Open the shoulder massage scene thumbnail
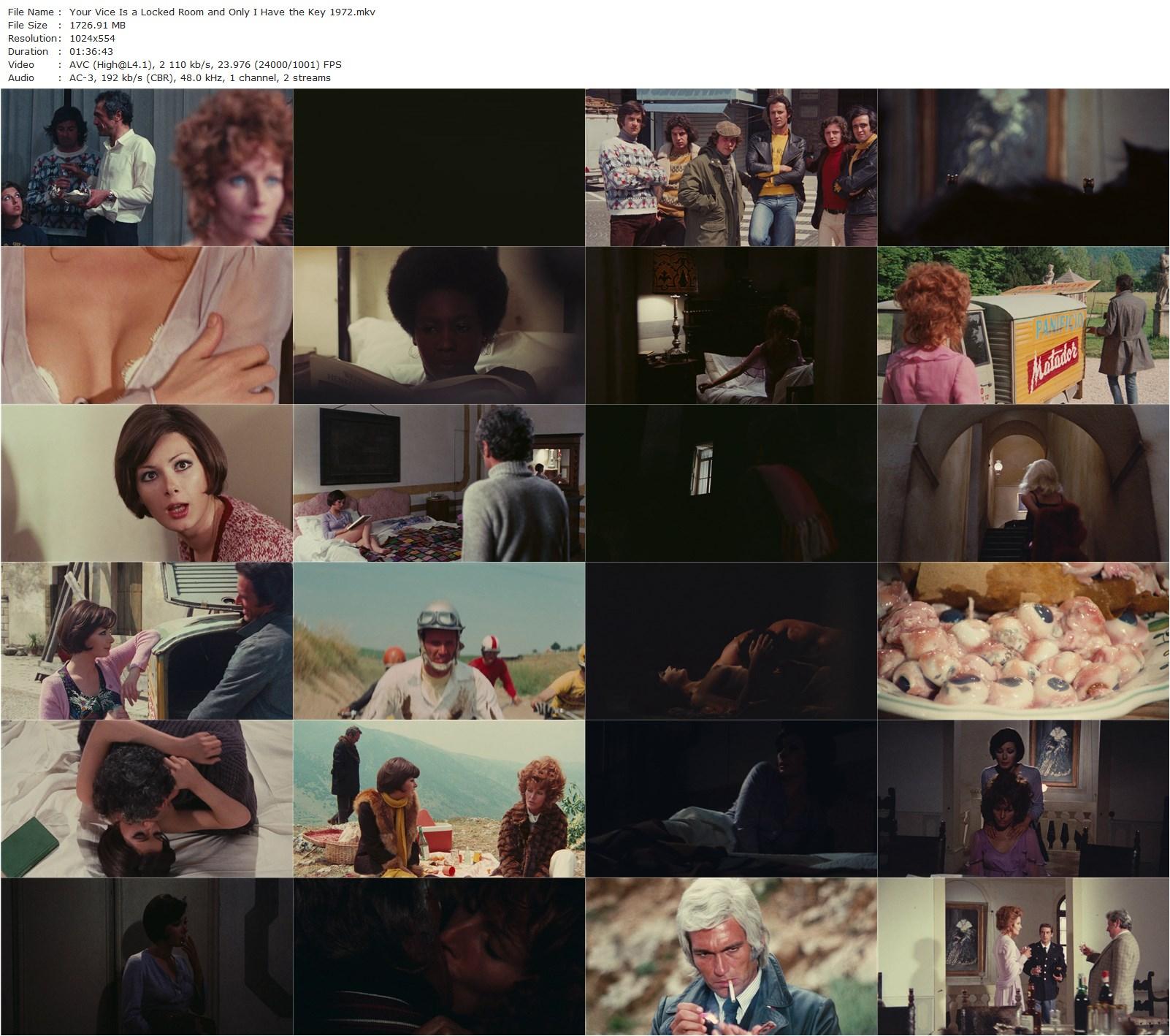Image resolution: width=1170 pixels, height=1036 pixels. (1023, 799)
